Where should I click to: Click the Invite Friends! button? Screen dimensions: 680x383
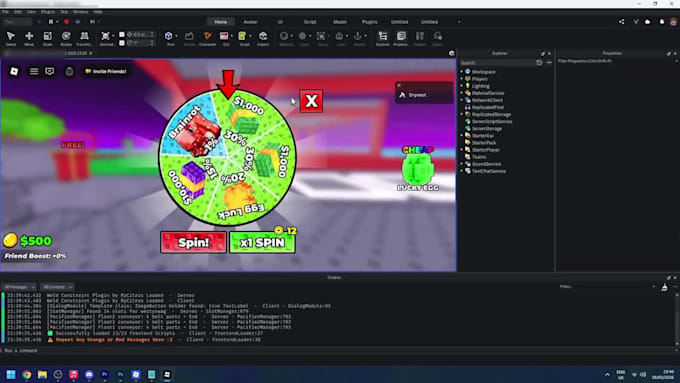click(105, 71)
